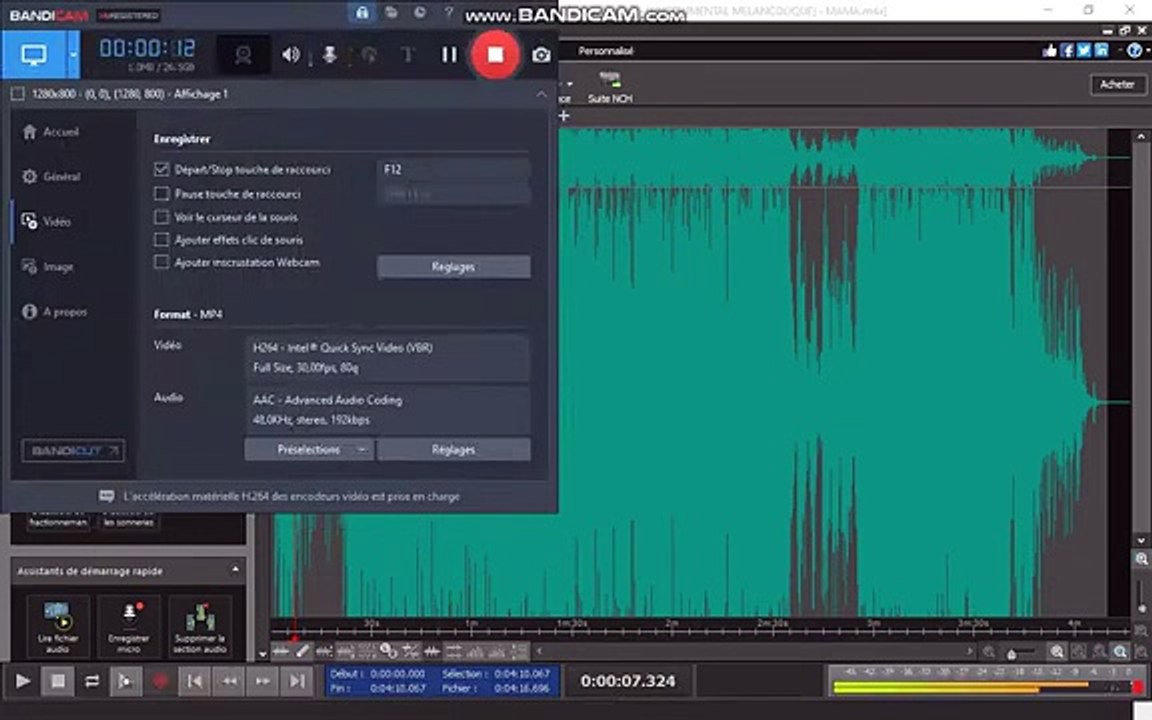Go to end of audio in WavePad
Viewport: 1152px width, 720px height.
[297, 681]
